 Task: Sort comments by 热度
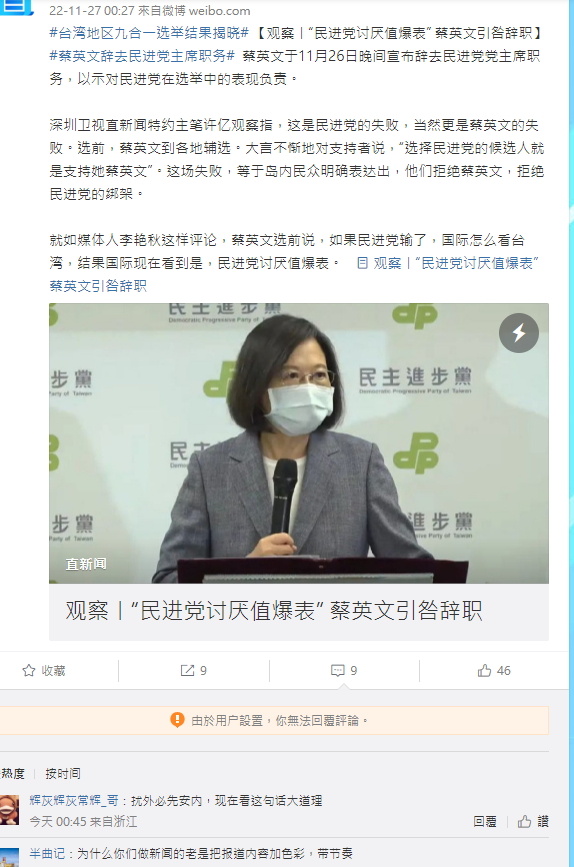pyautogui.click(x=12, y=774)
